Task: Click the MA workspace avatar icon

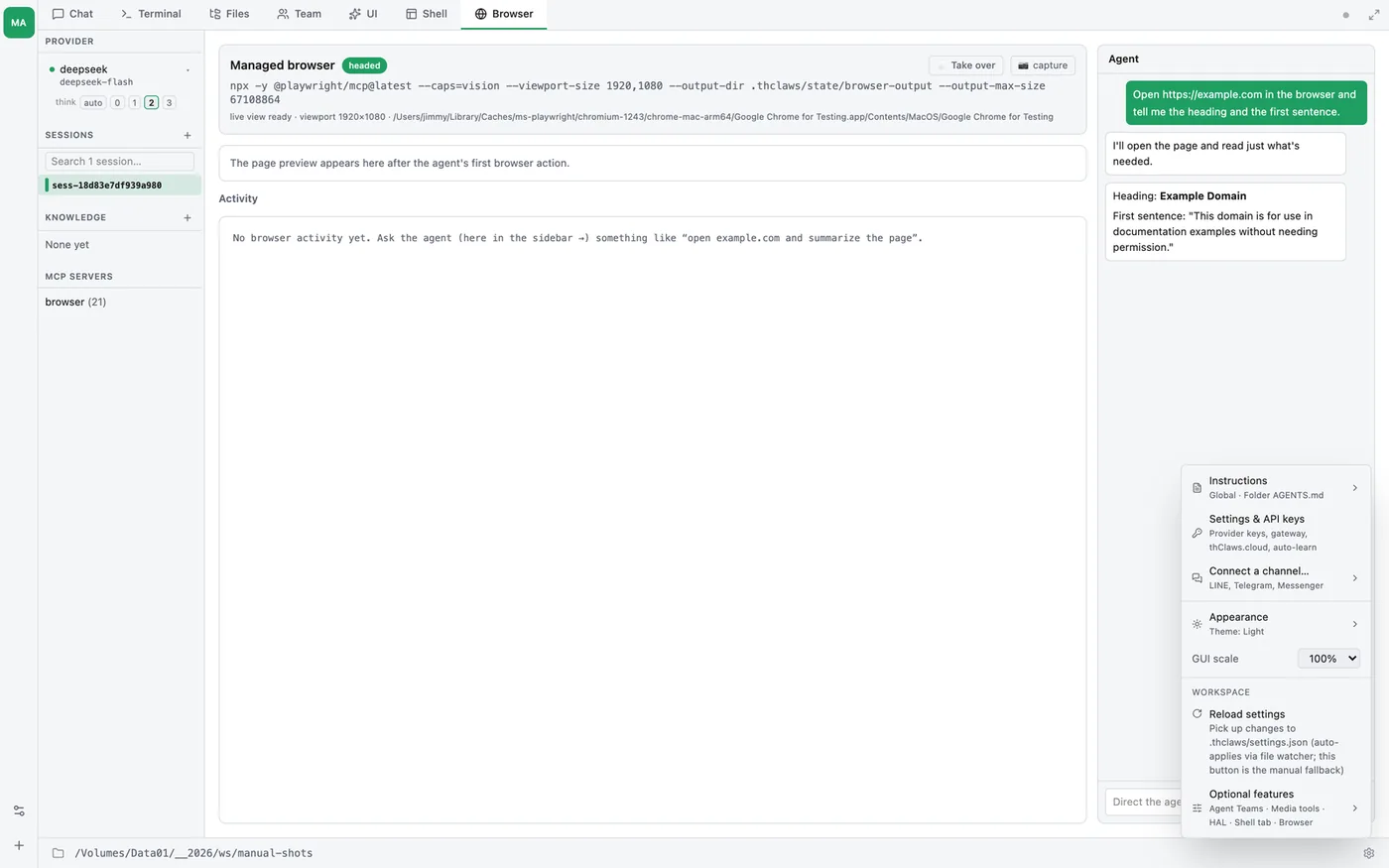Action: (19, 22)
